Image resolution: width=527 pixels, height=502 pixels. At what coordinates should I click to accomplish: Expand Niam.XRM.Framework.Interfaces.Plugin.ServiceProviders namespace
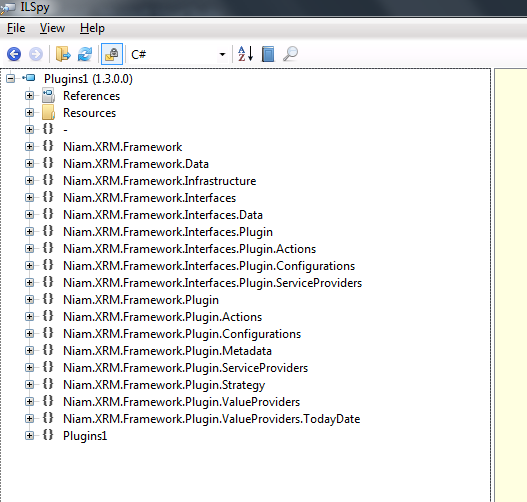click(30, 283)
